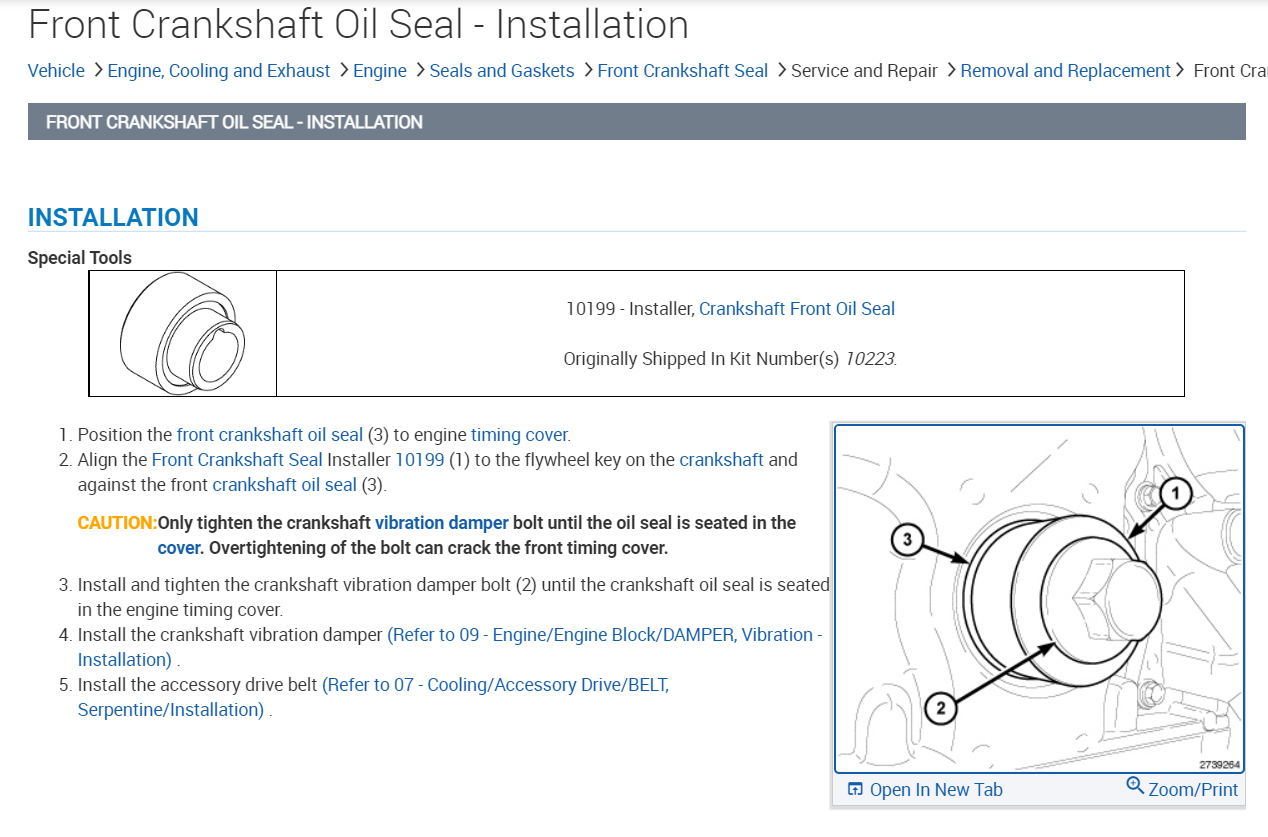The width and height of the screenshot is (1268, 837).
Task: Click the 10199 installer link in step 2
Action: [x=420, y=459]
